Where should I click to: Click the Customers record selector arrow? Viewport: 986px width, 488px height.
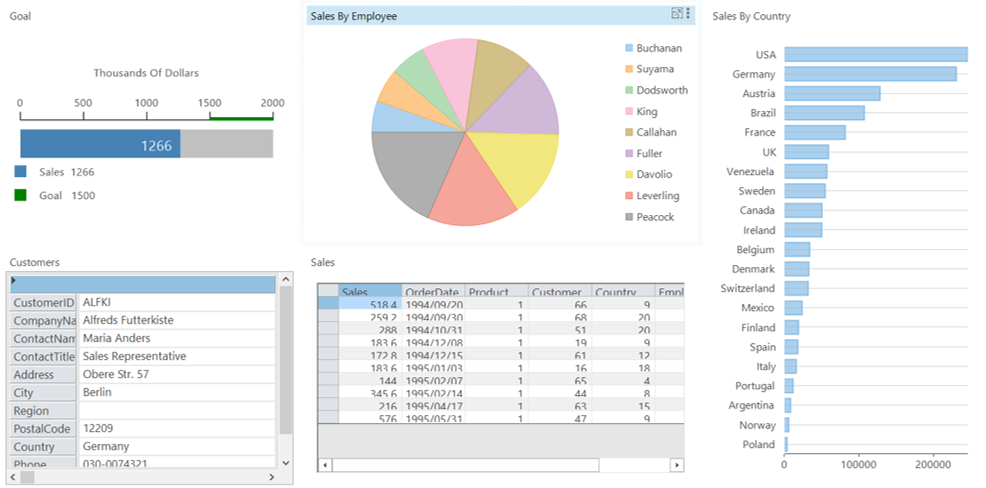[14, 280]
